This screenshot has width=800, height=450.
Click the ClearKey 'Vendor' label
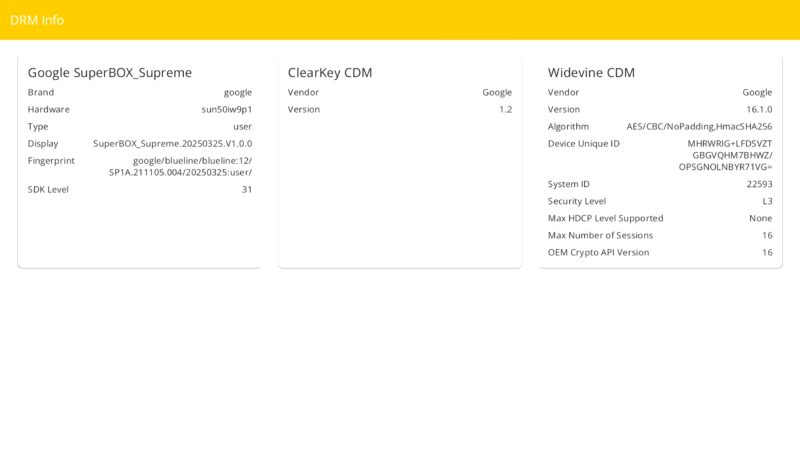[303, 92]
